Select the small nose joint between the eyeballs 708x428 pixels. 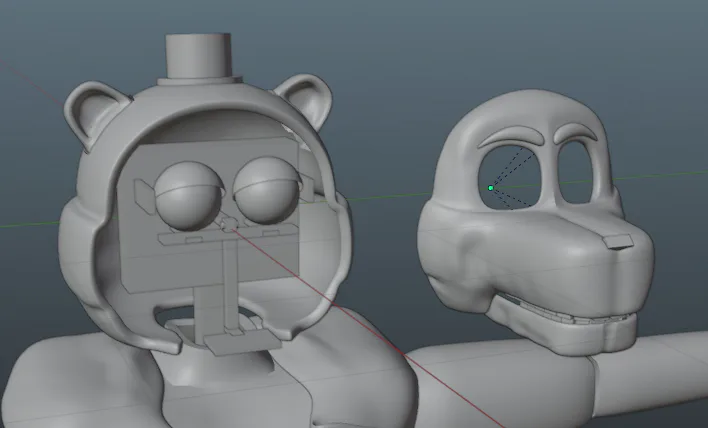[228, 223]
